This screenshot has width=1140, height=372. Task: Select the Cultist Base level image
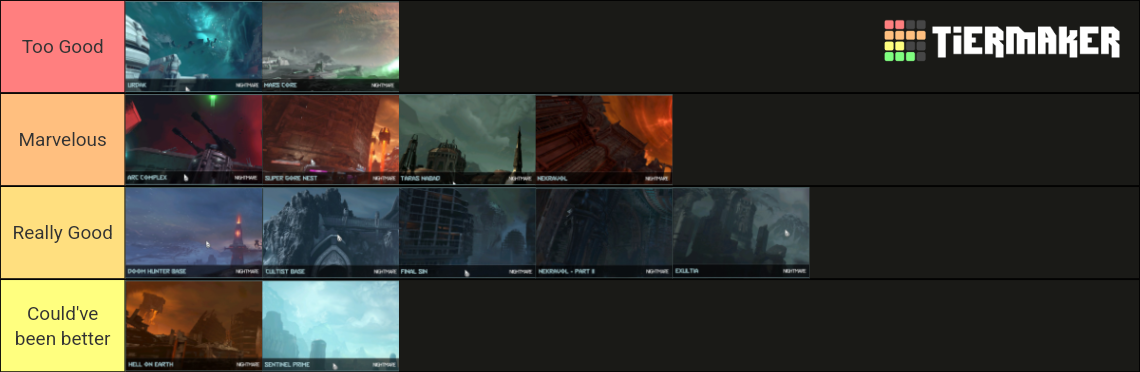pos(331,232)
